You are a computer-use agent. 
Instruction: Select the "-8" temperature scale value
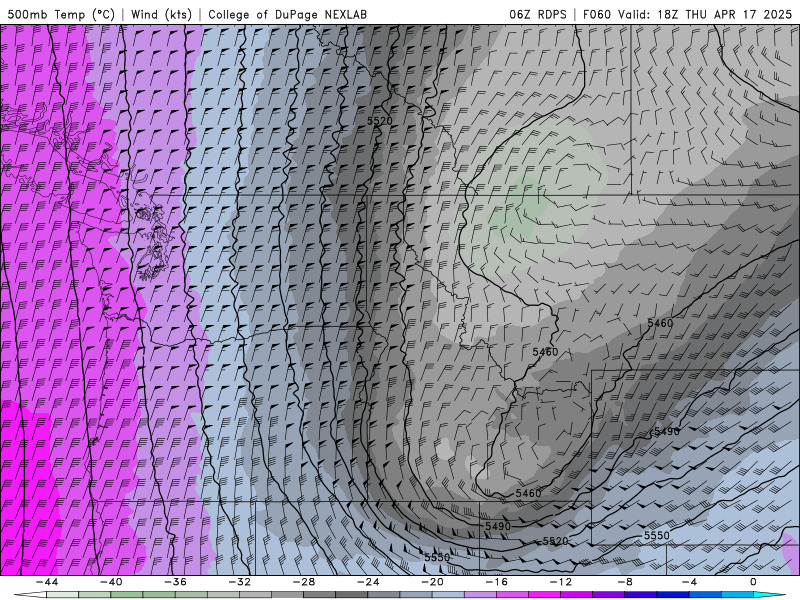pos(625,582)
